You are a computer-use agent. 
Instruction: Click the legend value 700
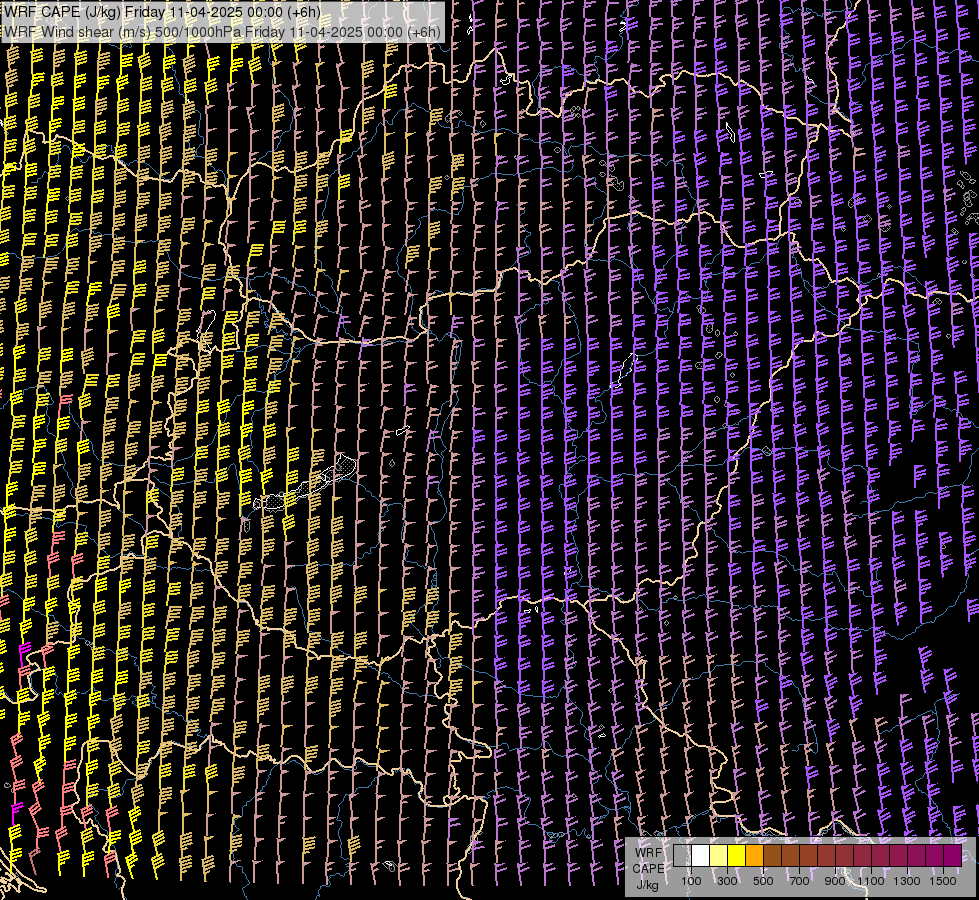(x=799, y=881)
